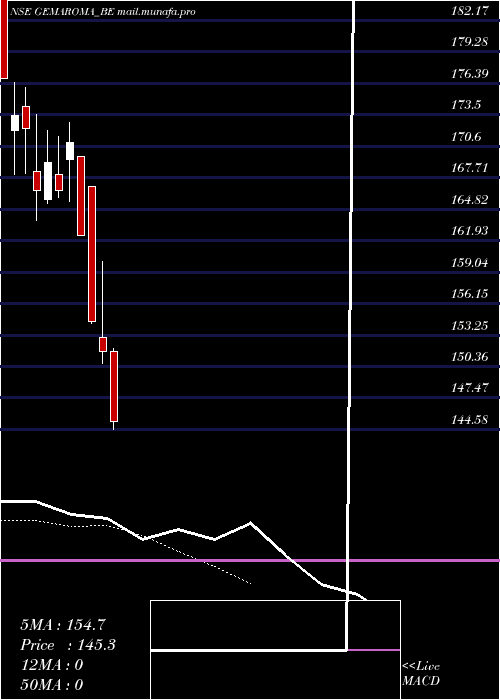Click price label 161.93
The height and width of the screenshot is (700, 500).
pyautogui.click(x=470, y=231)
